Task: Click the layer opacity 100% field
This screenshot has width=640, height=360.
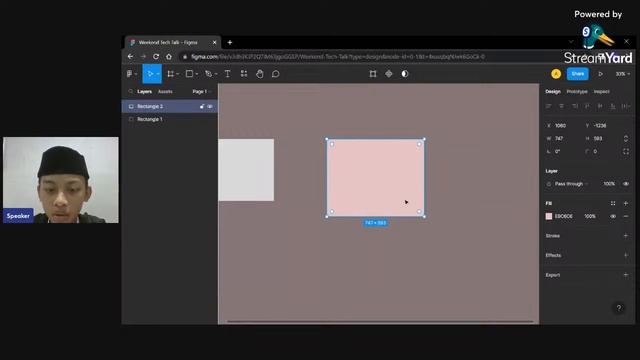Action: point(609,184)
